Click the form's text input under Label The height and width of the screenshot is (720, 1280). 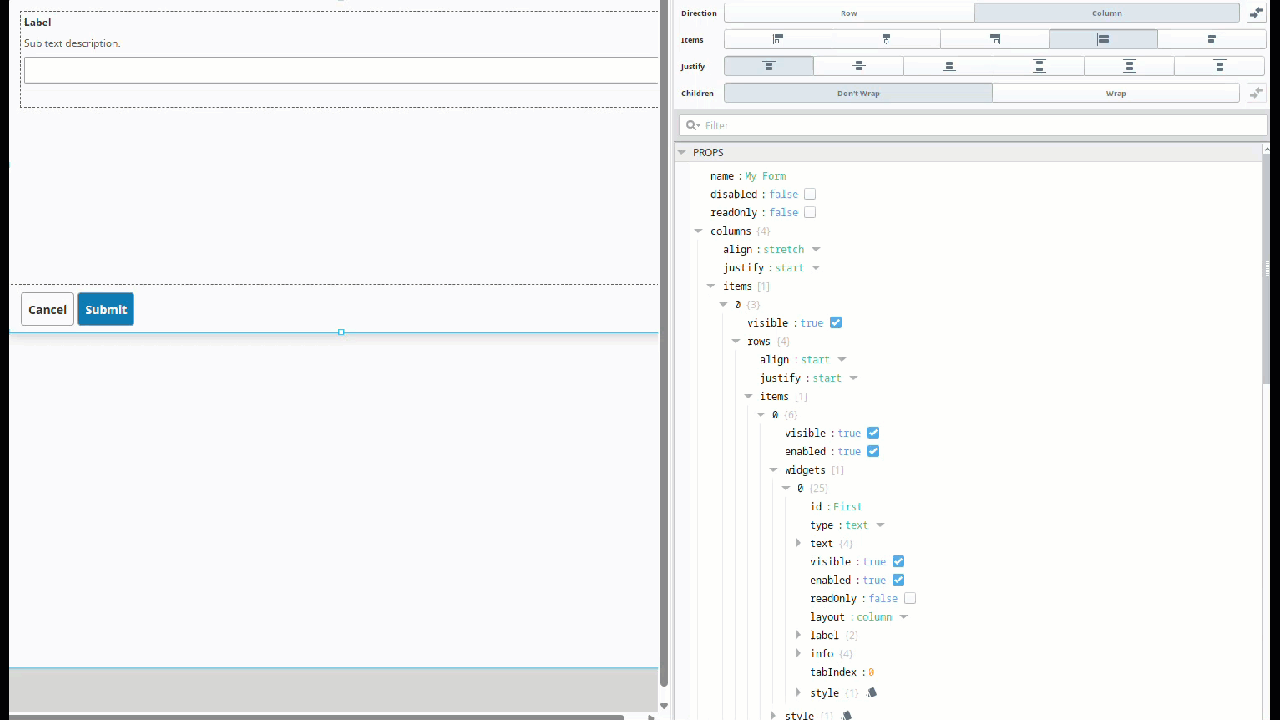click(341, 70)
